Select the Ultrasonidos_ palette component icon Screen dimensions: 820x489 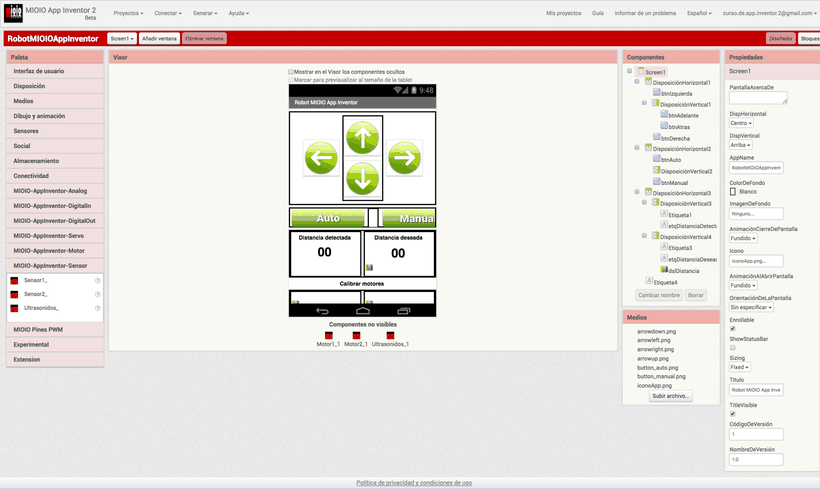pos(14,308)
